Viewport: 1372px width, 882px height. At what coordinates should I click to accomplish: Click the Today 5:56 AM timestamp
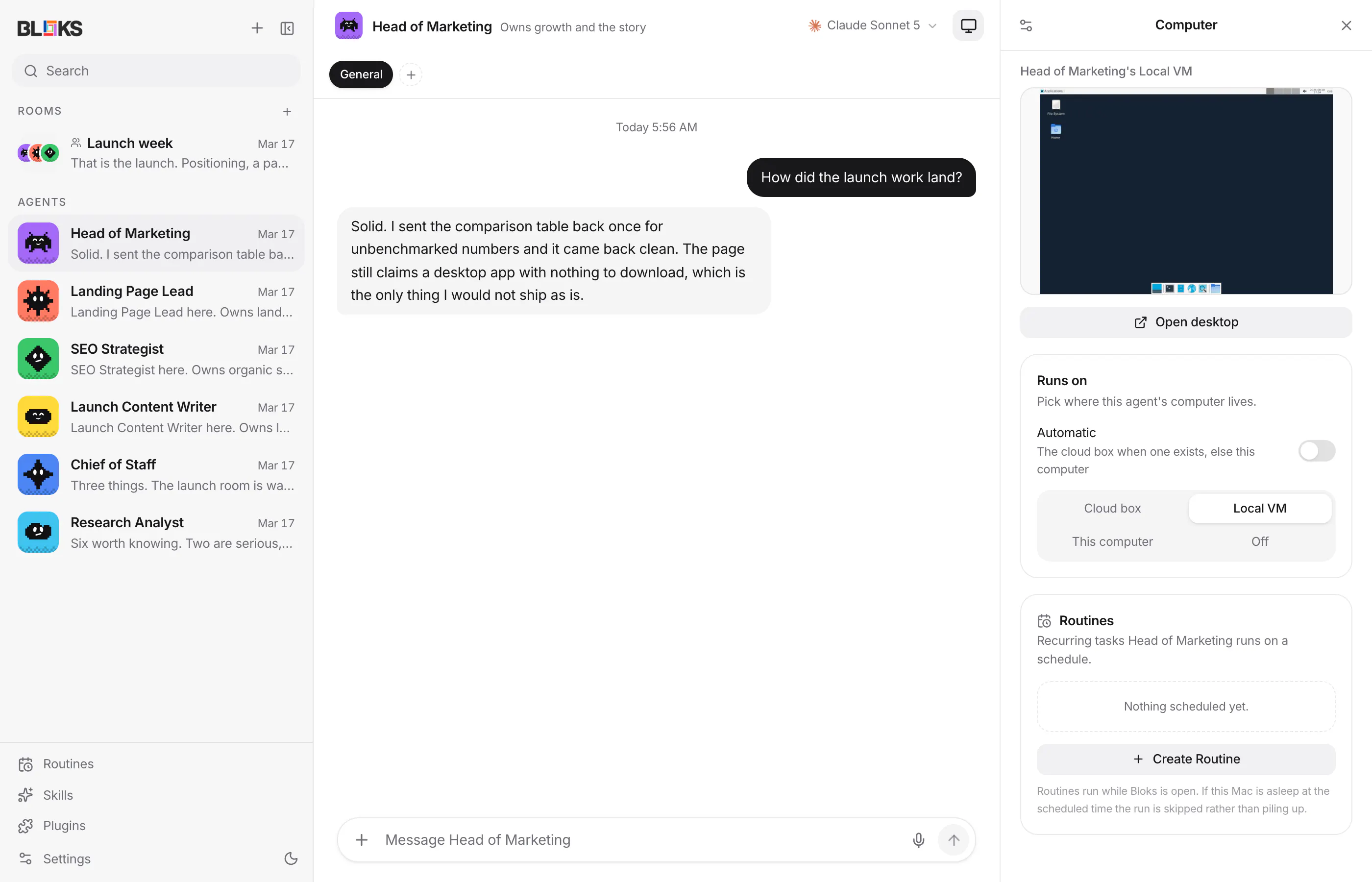point(656,127)
